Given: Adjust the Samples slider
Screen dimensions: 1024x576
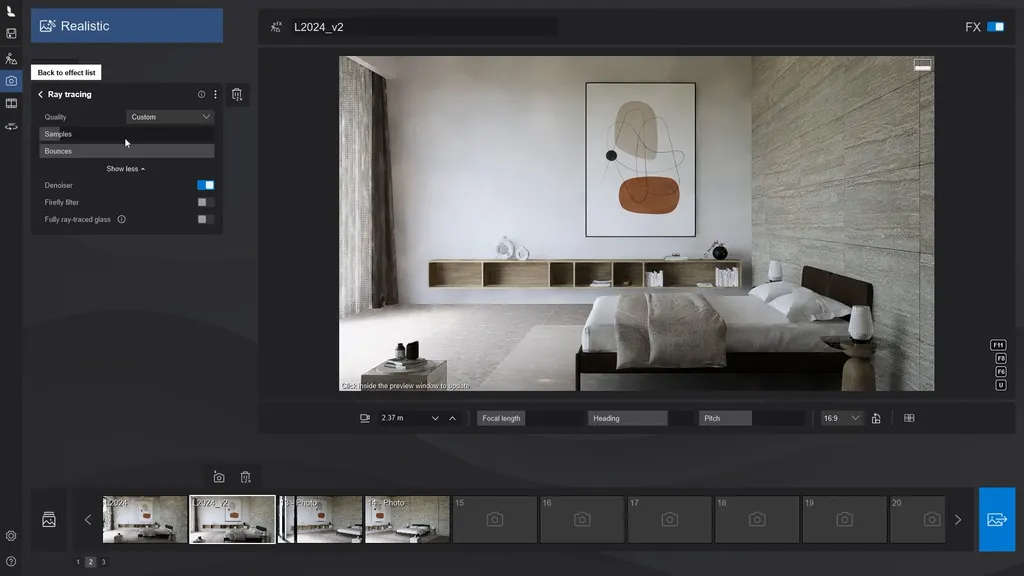Looking at the screenshot, I should (x=126, y=134).
